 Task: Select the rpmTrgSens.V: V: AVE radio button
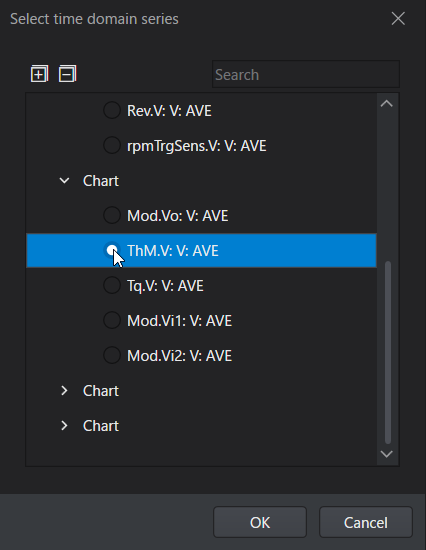point(112,146)
